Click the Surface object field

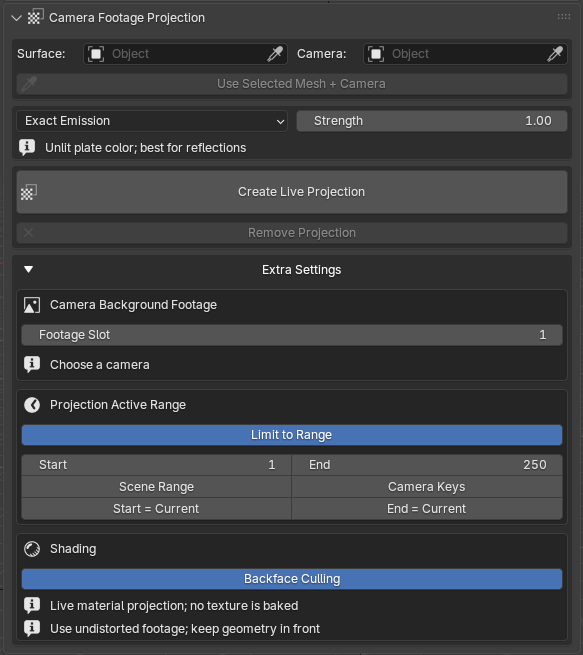185,54
